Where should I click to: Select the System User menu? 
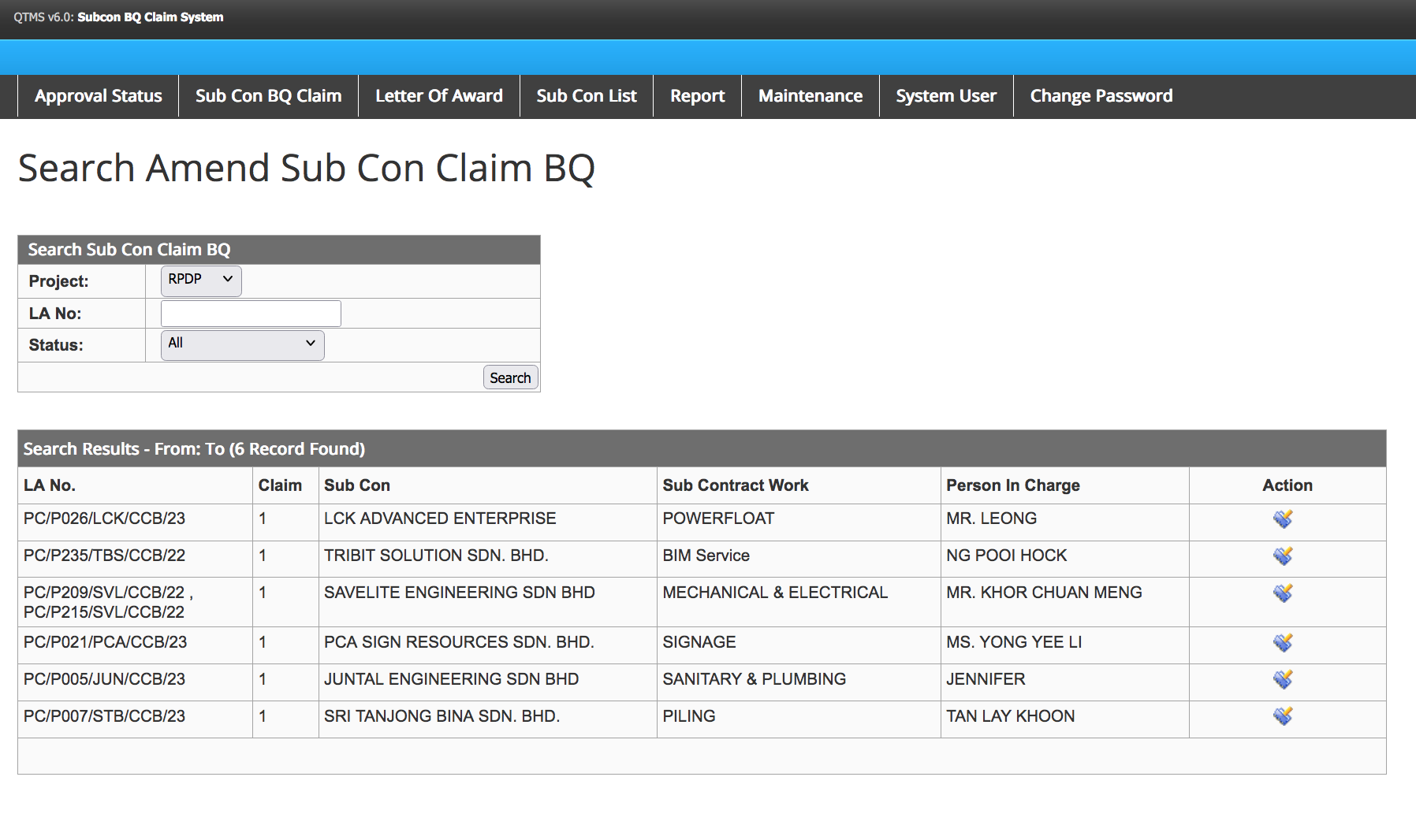945,96
